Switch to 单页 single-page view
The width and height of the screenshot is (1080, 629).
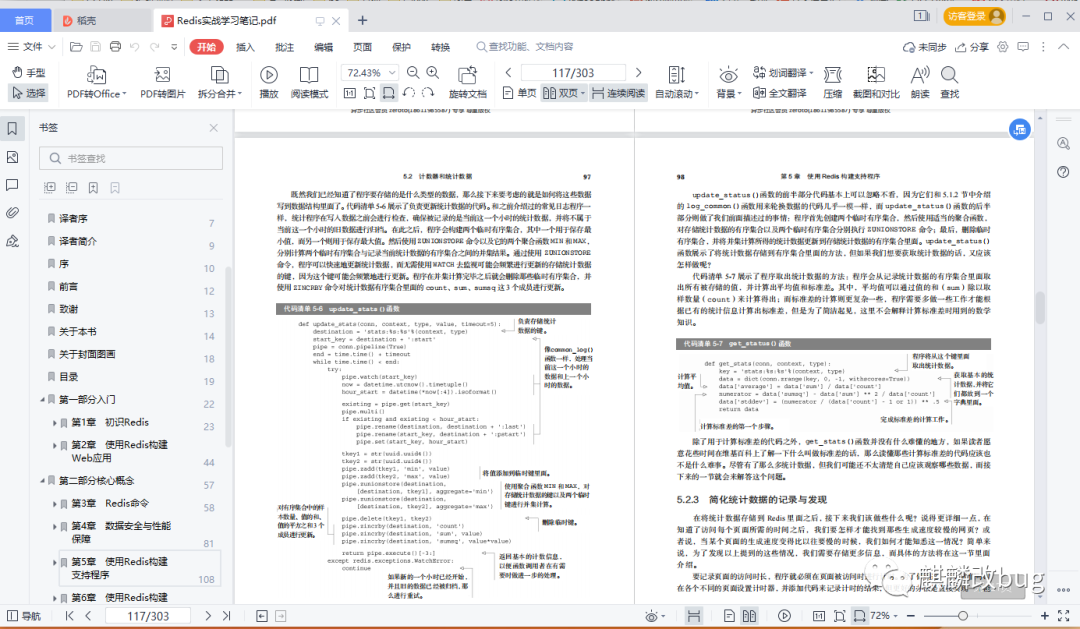[x=519, y=93]
